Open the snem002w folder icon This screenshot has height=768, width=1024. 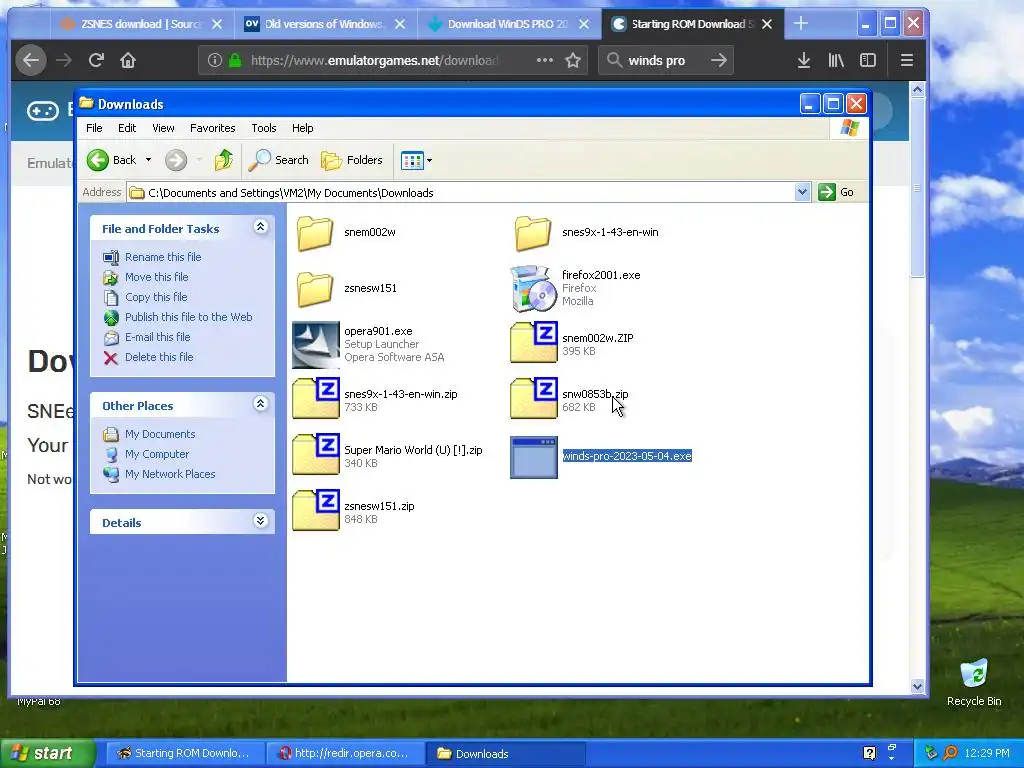[x=315, y=233]
